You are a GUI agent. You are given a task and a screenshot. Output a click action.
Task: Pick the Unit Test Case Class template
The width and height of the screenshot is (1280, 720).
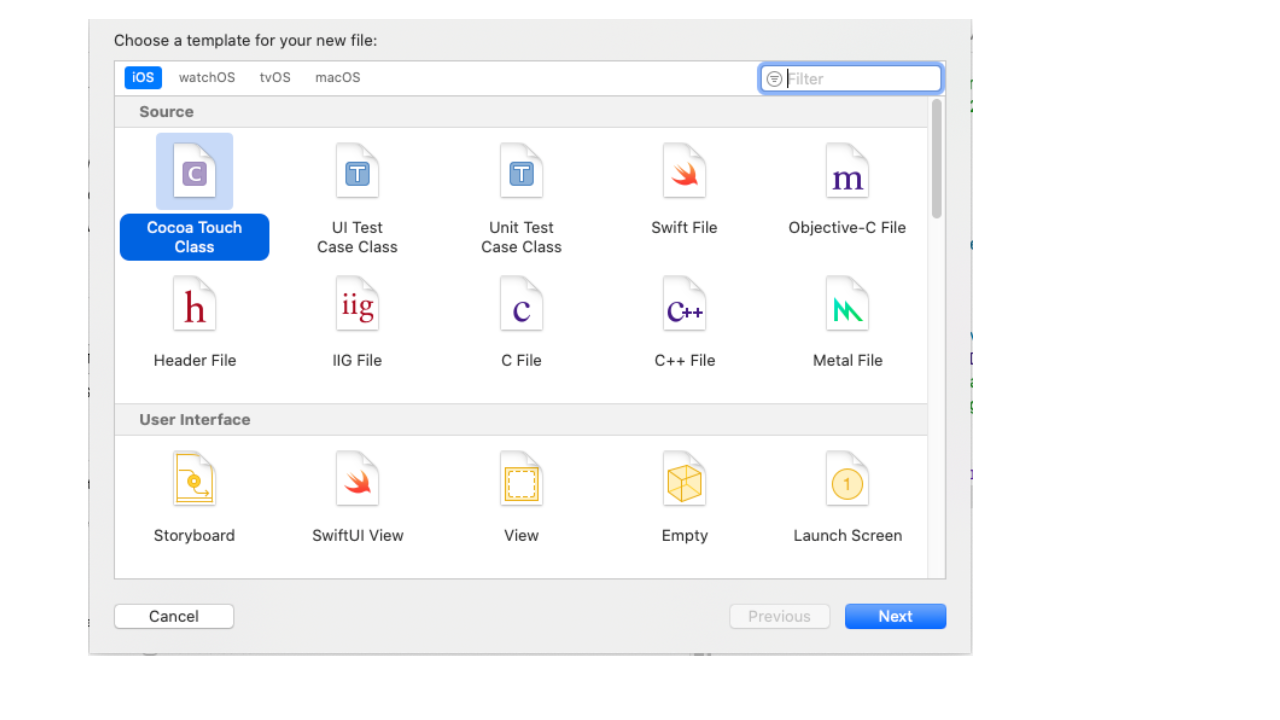pos(521,172)
